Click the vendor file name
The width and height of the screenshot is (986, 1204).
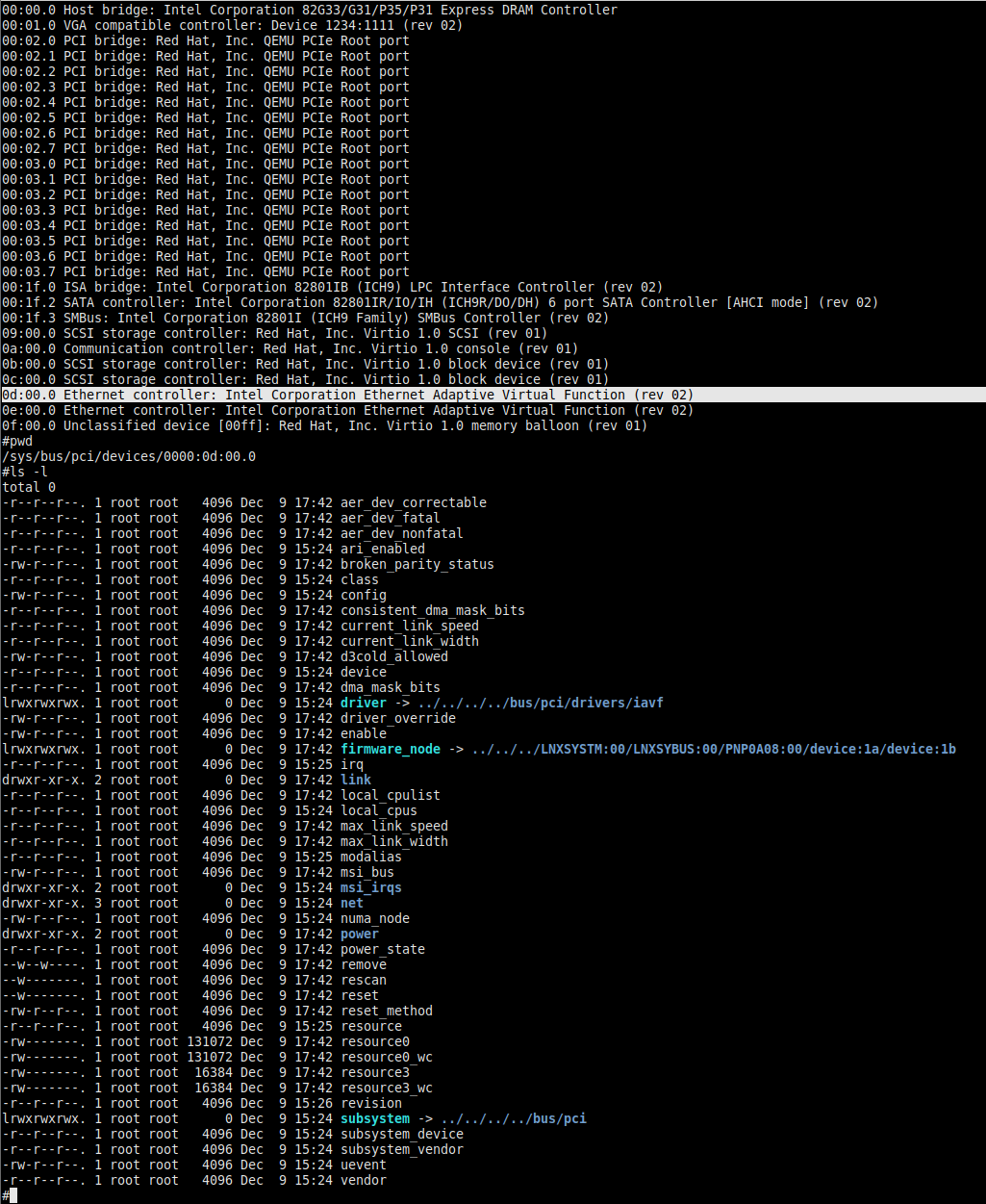364,1180
